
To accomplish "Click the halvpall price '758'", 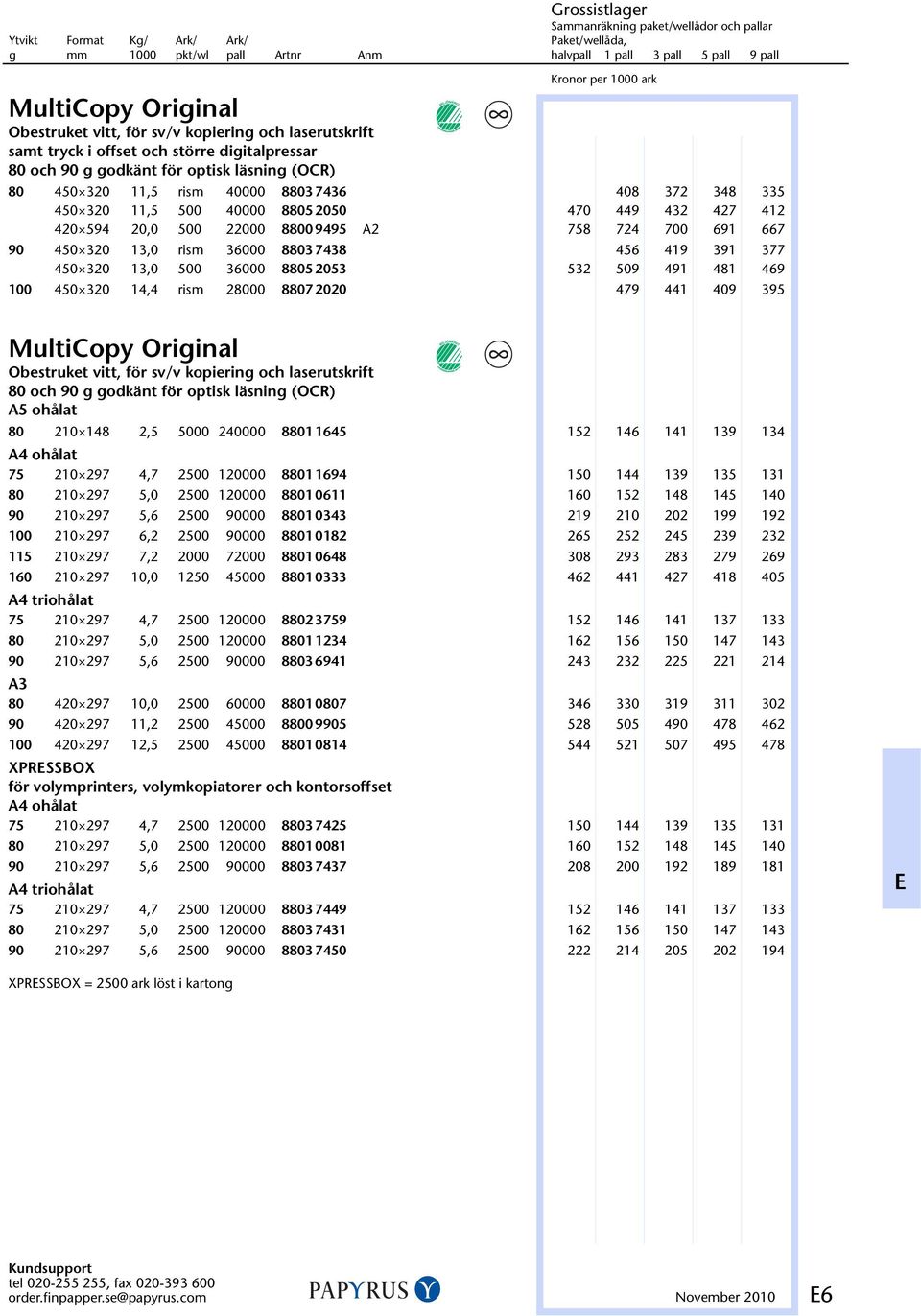I will [x=579, y=230].
